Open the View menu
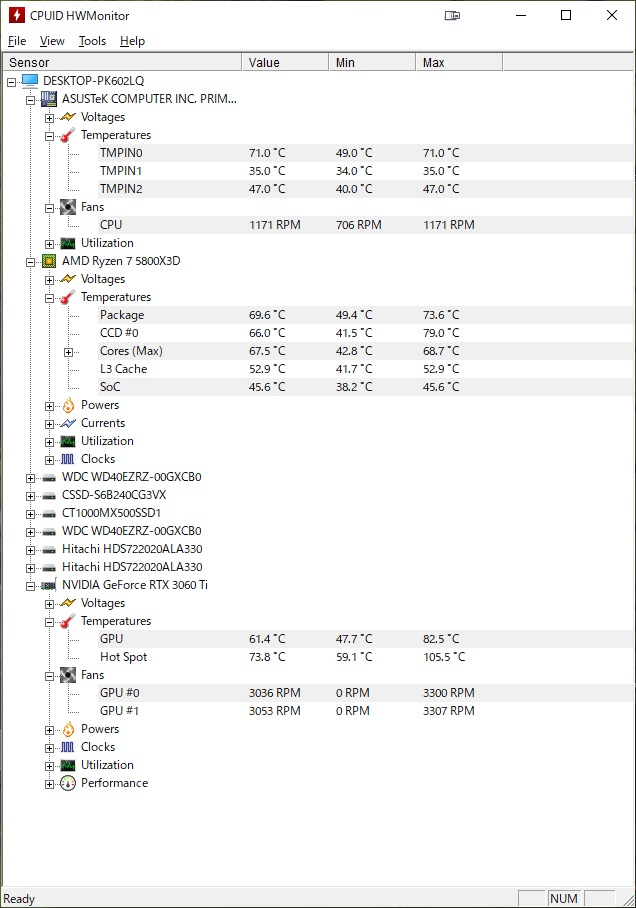This screenshot has width=636, height=908. tap(52, 41)
